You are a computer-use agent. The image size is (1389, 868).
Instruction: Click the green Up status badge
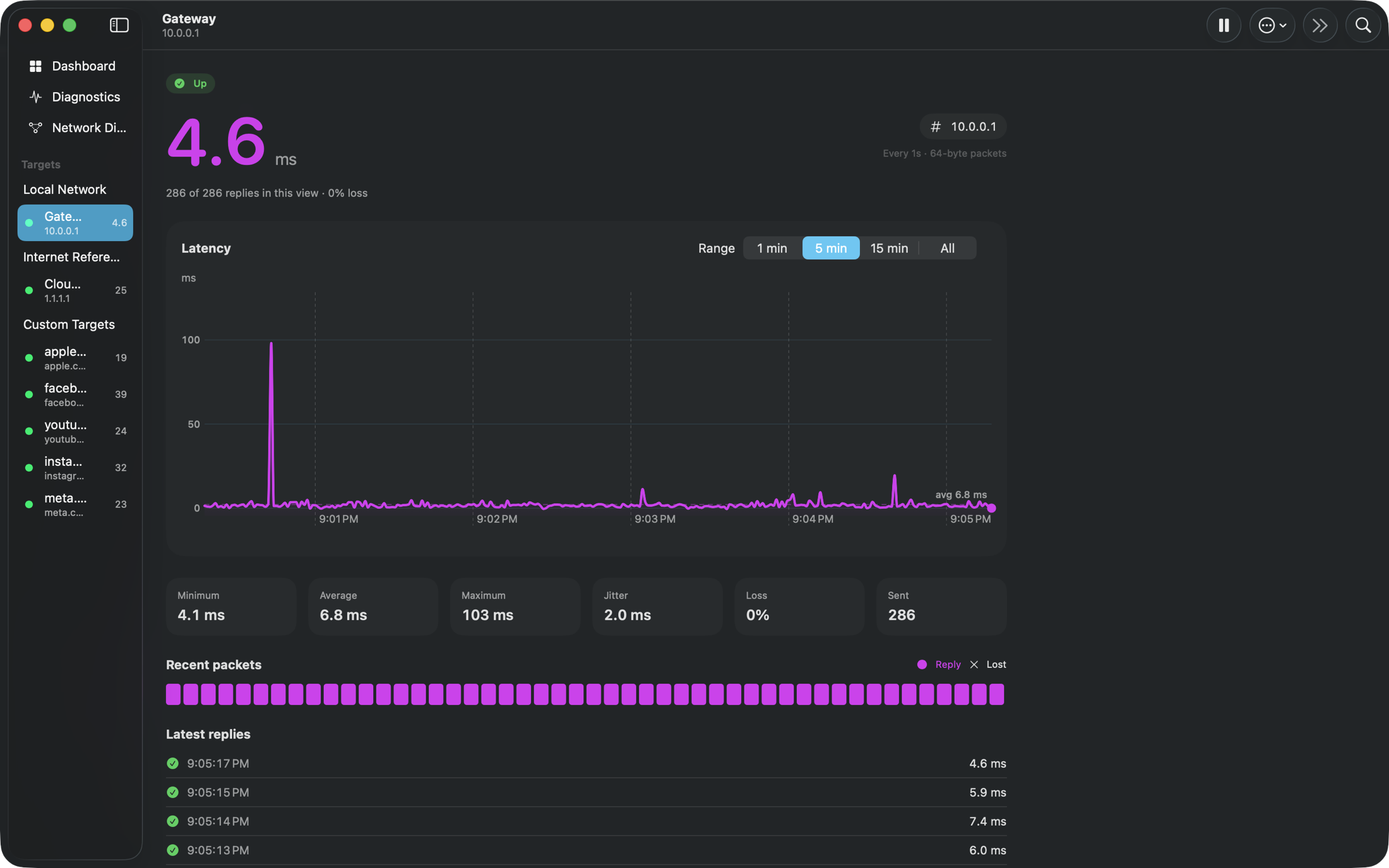click(x=191, y=83)
